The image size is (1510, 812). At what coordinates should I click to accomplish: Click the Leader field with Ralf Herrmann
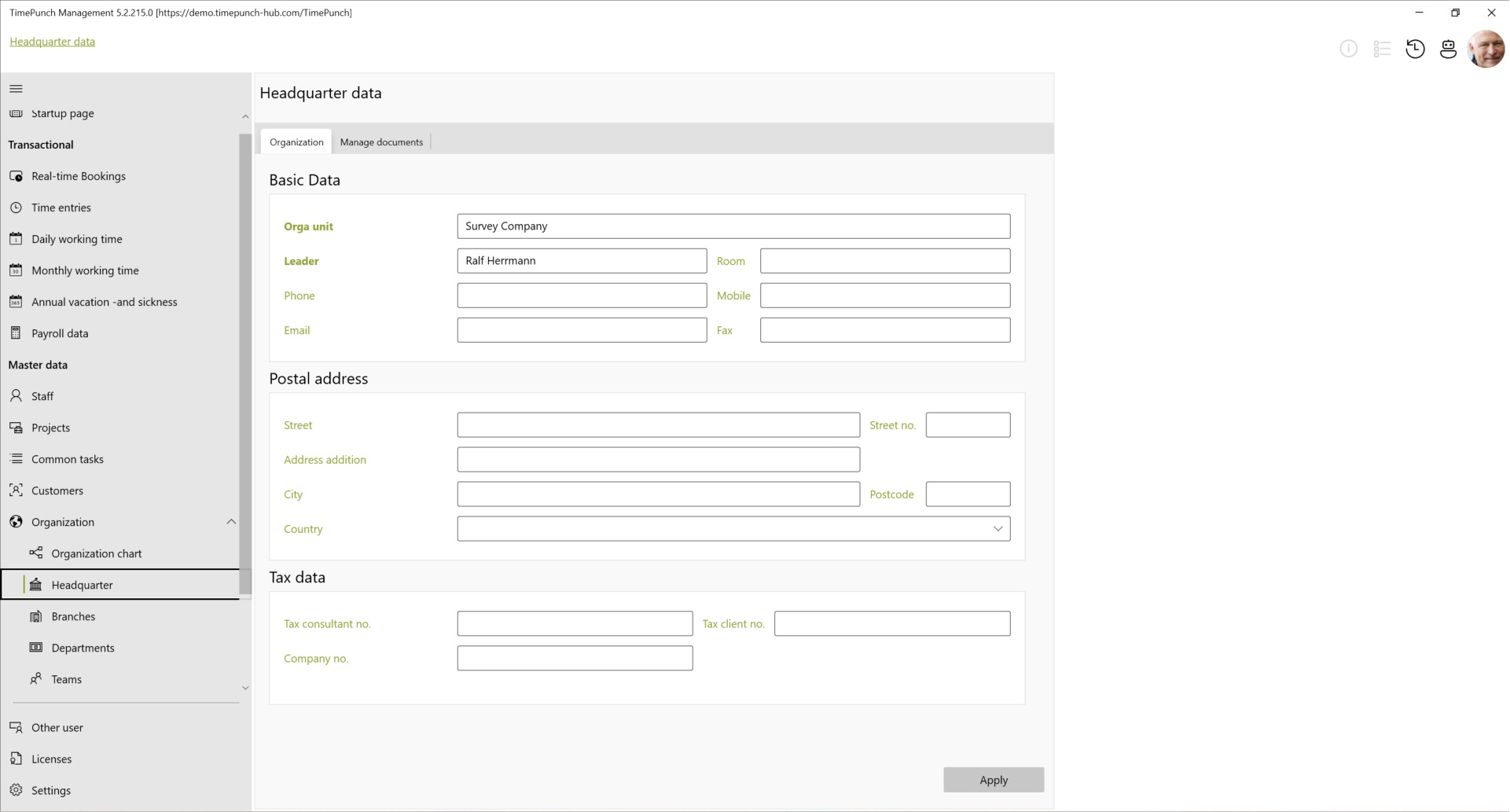[x=582, y=261]
